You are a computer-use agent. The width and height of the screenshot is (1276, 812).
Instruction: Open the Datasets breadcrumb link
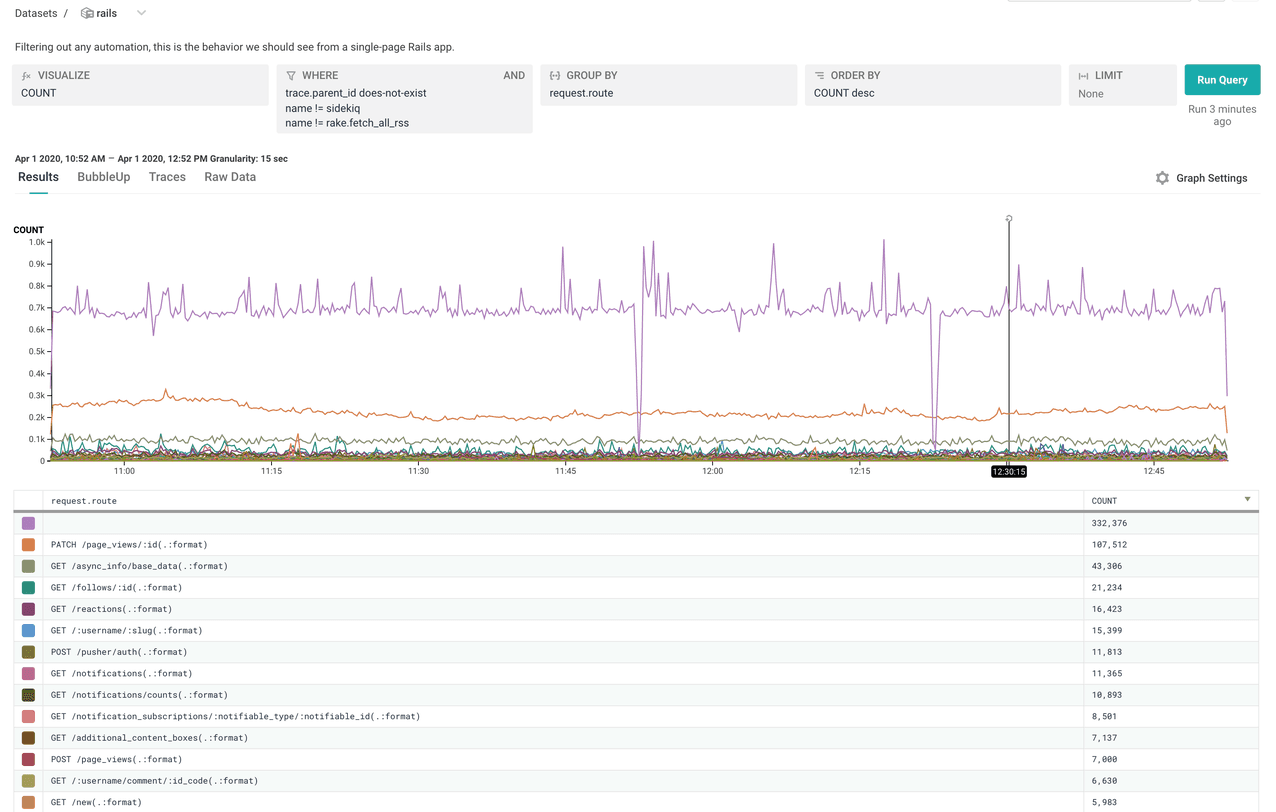pos(36,13)
